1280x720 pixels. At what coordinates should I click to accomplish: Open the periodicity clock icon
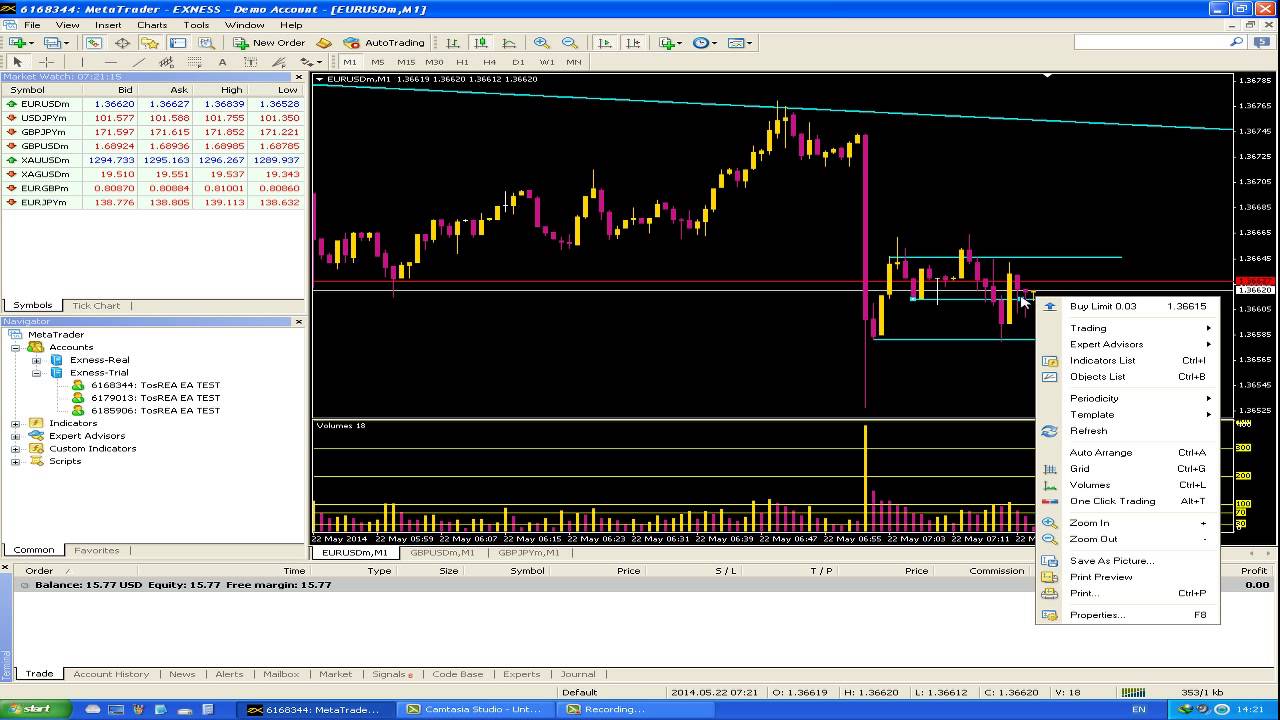[x=703, y=43]
